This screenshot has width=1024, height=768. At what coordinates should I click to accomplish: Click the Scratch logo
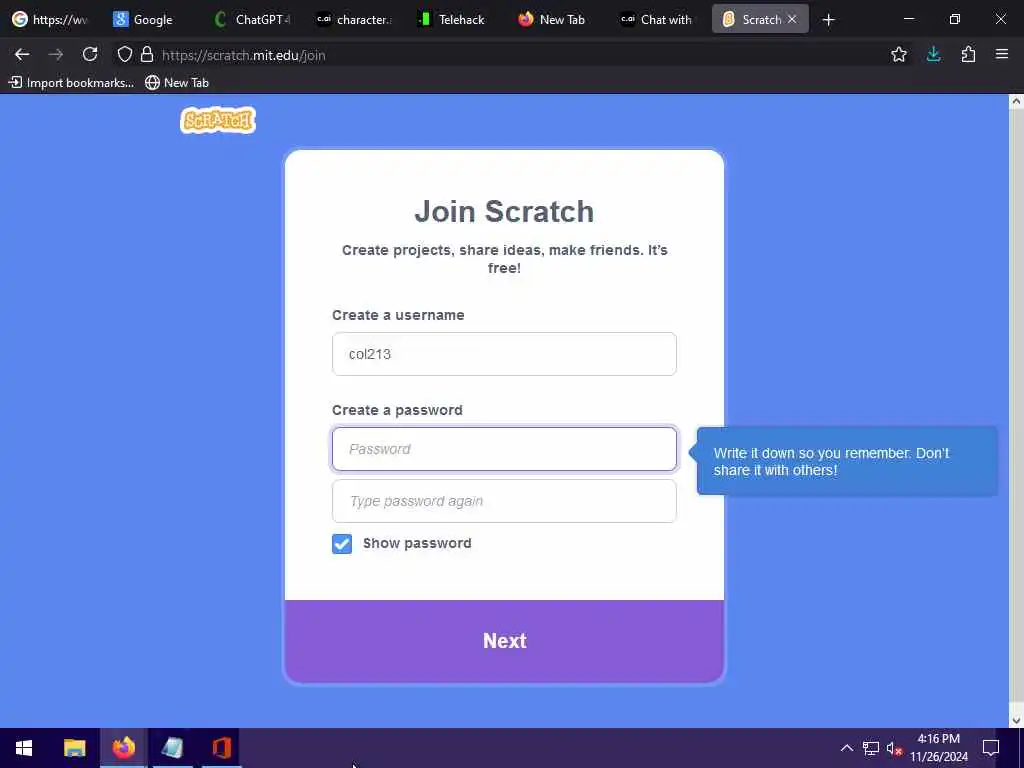(x=218, y=120)
